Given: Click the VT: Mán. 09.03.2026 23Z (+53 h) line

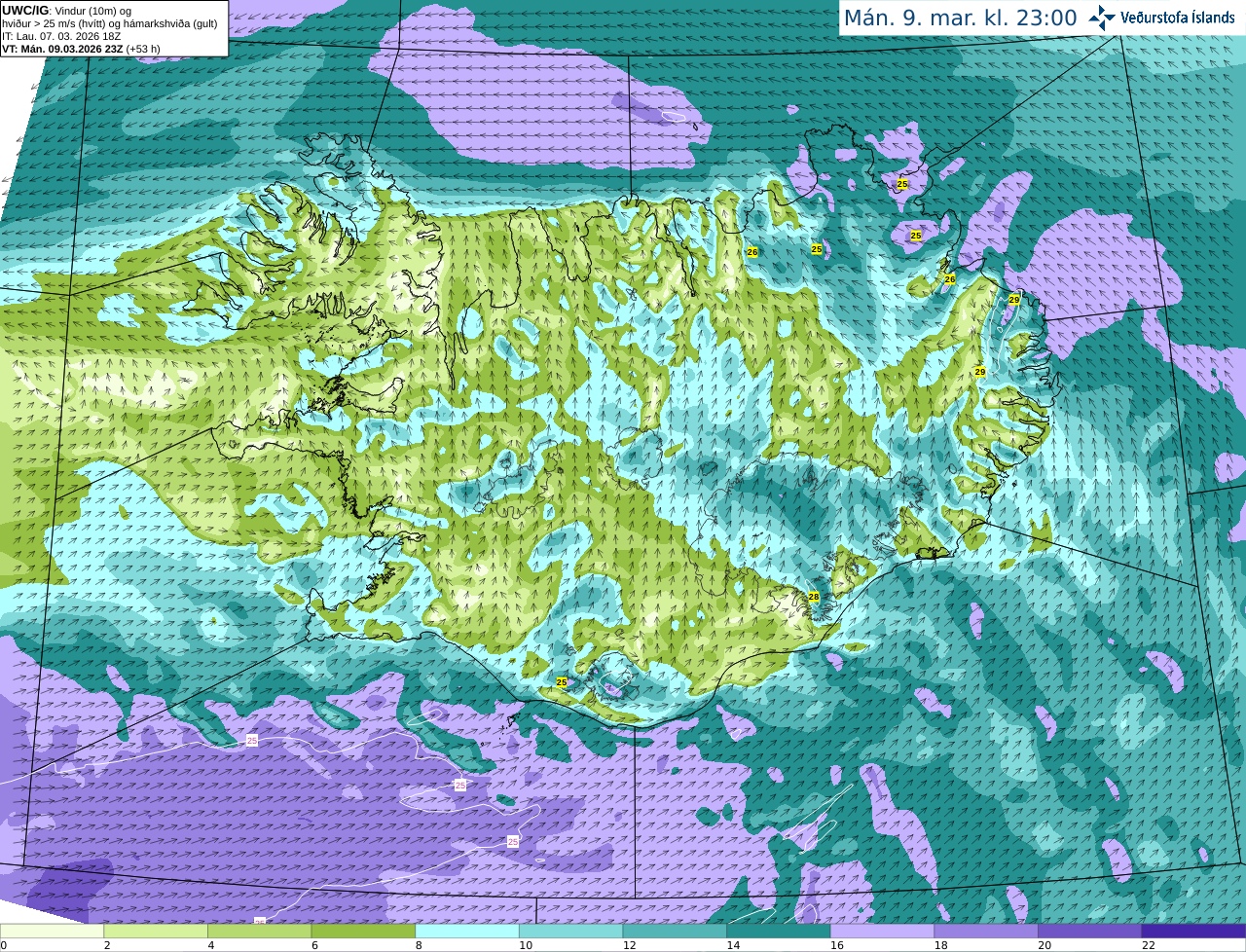Looking at the screenshot, I should 81,49.
